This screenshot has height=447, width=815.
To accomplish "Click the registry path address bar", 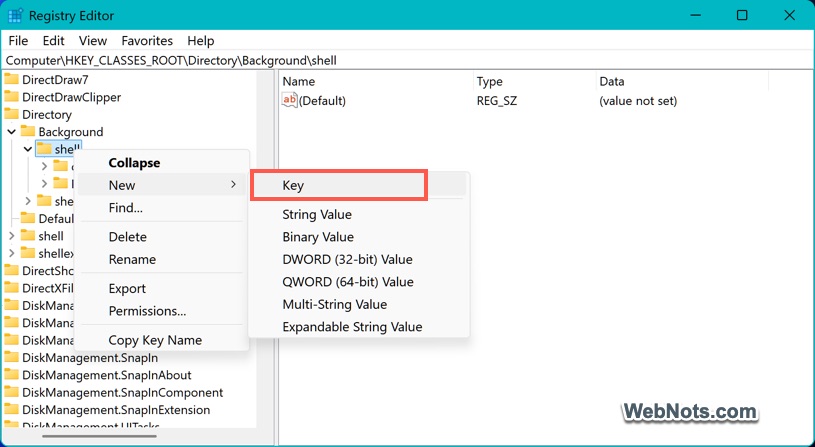I will (x=408, y=60).
